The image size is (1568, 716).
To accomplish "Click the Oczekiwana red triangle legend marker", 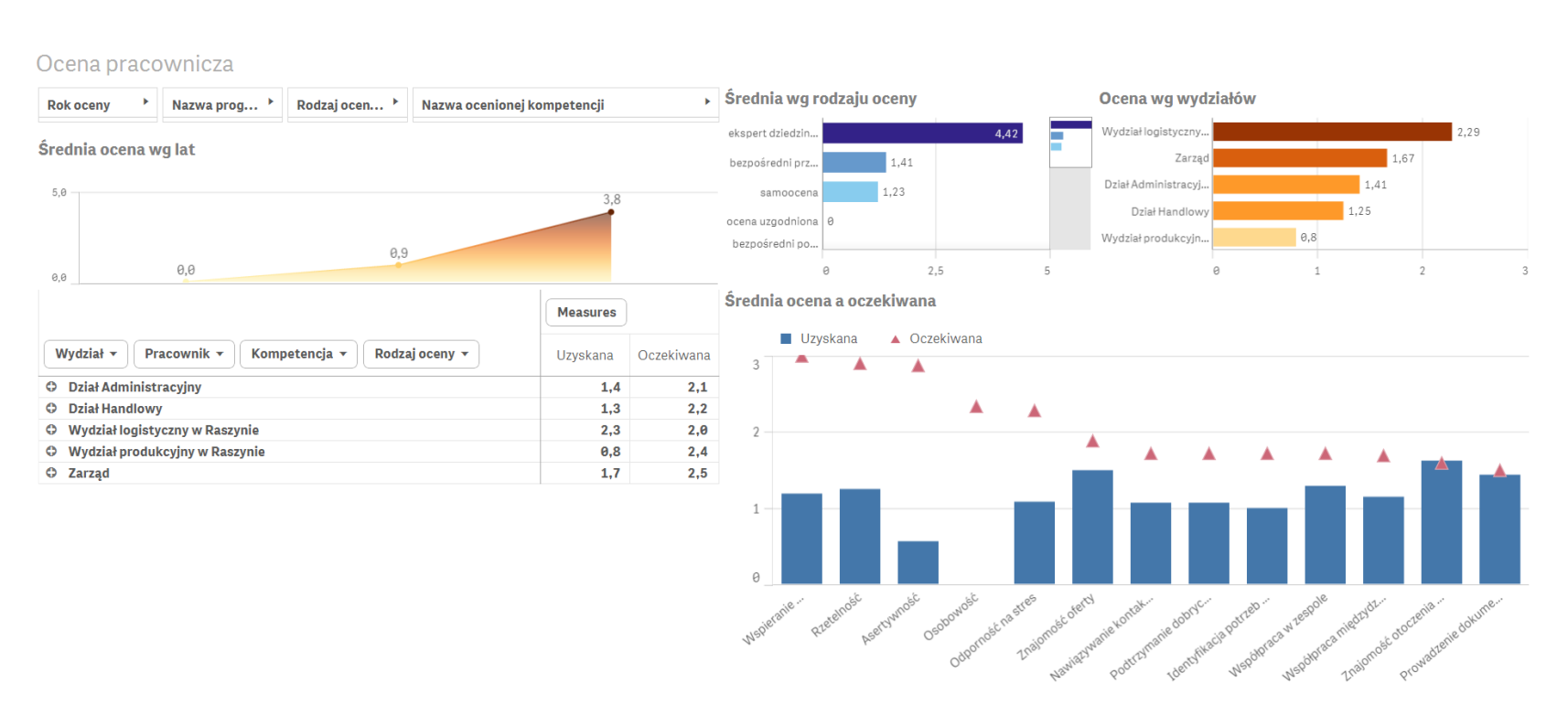I will tap(896, 339).
